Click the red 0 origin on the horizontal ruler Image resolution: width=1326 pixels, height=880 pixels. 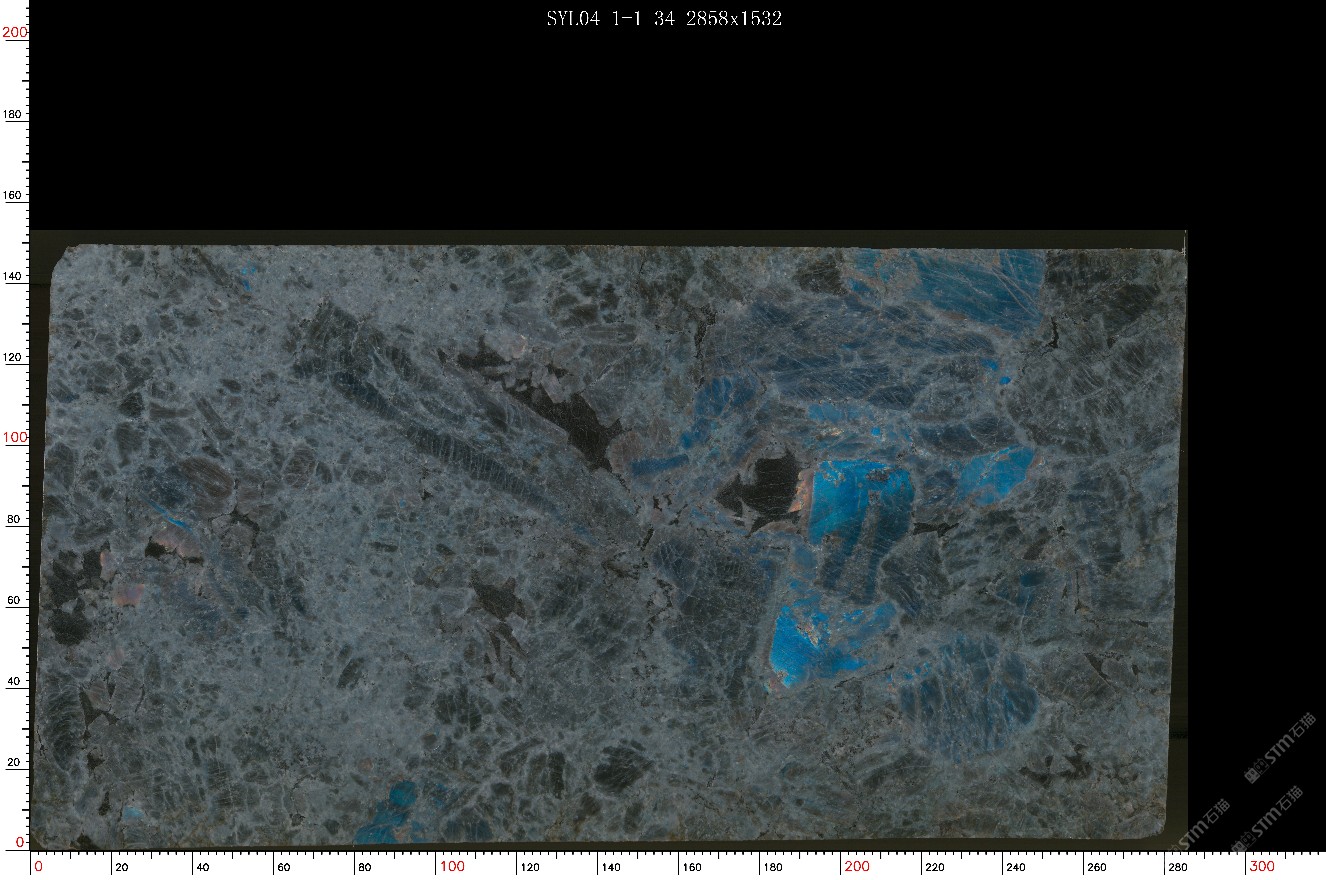(39, 866)
